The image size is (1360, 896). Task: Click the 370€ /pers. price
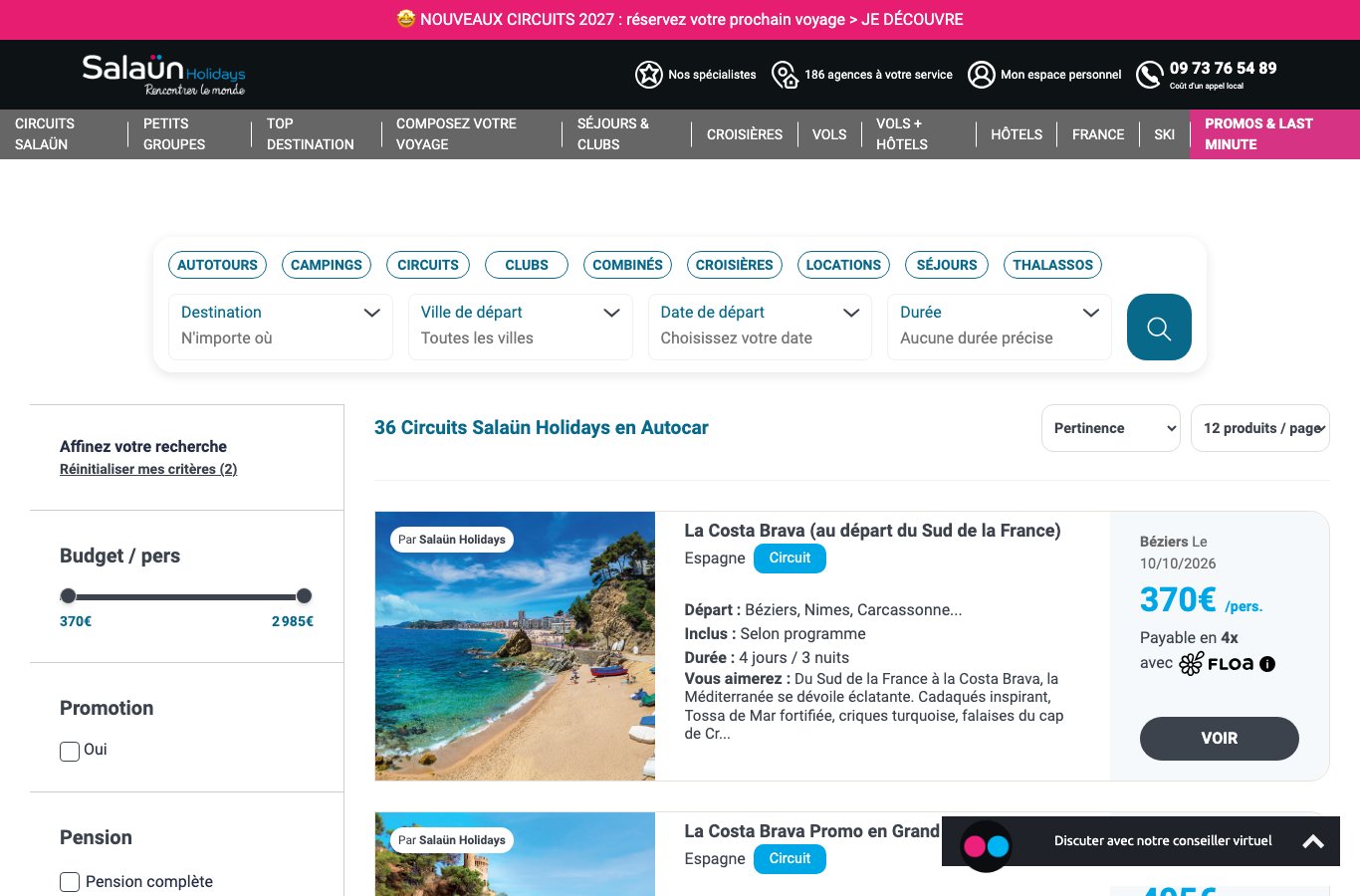coord(1201,600)
